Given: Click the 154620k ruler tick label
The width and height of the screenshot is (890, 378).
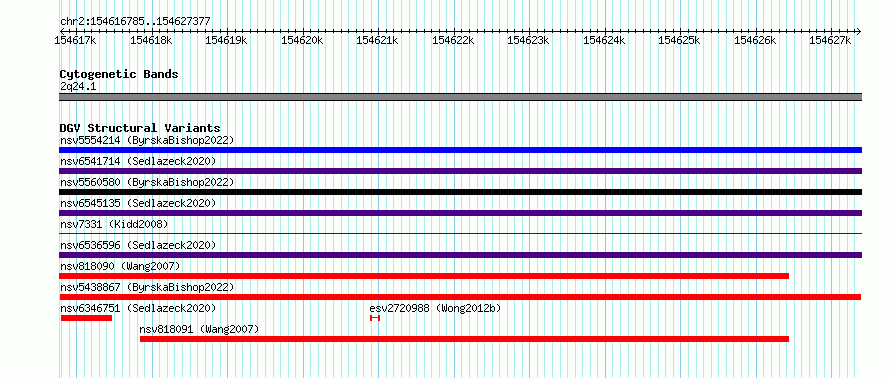Looking at the screenshot, I should tap(303, 40).
